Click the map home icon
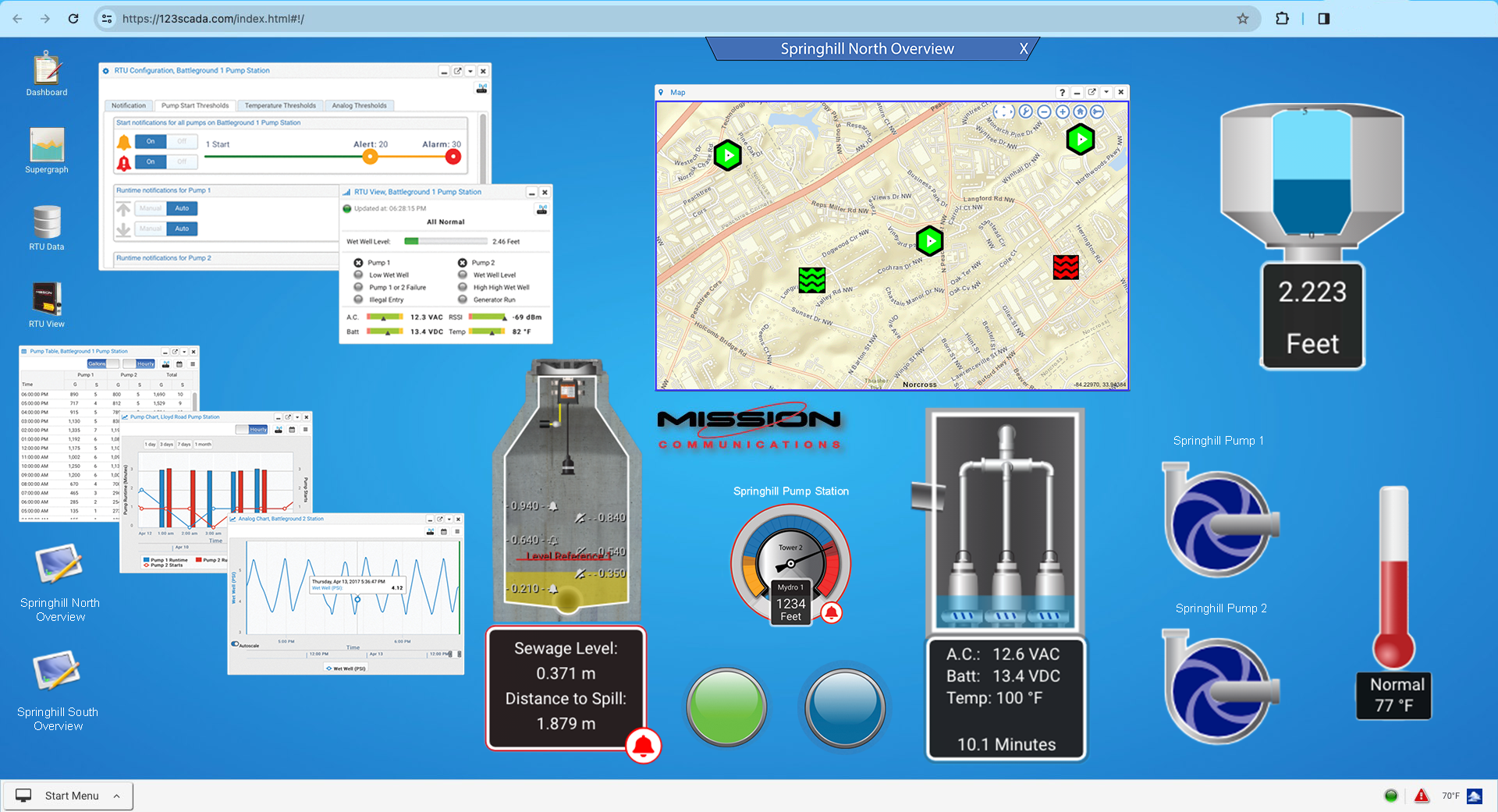The image size is (1498, 812). (x=1080, y=112)
